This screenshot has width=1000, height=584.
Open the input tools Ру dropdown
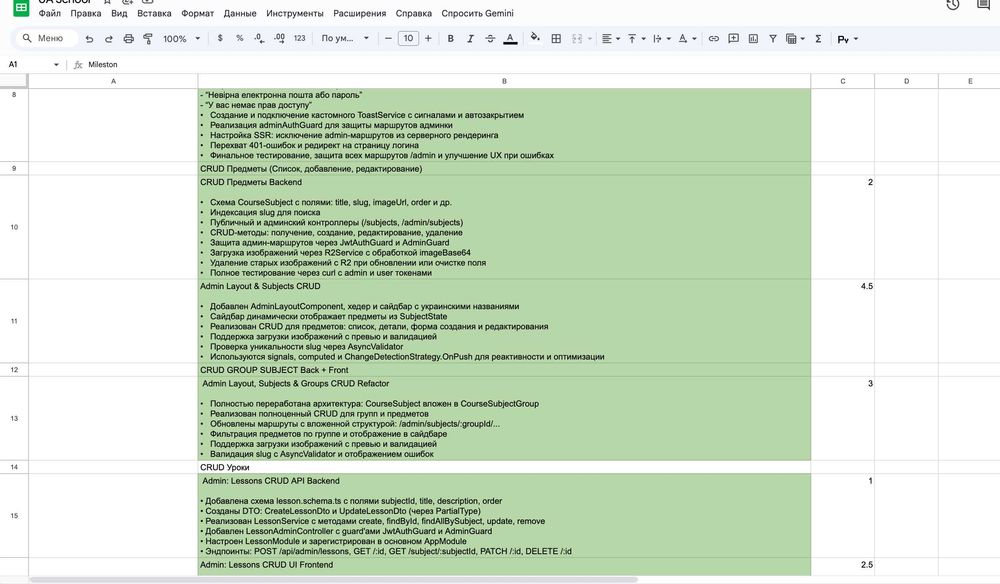point(848,39)
